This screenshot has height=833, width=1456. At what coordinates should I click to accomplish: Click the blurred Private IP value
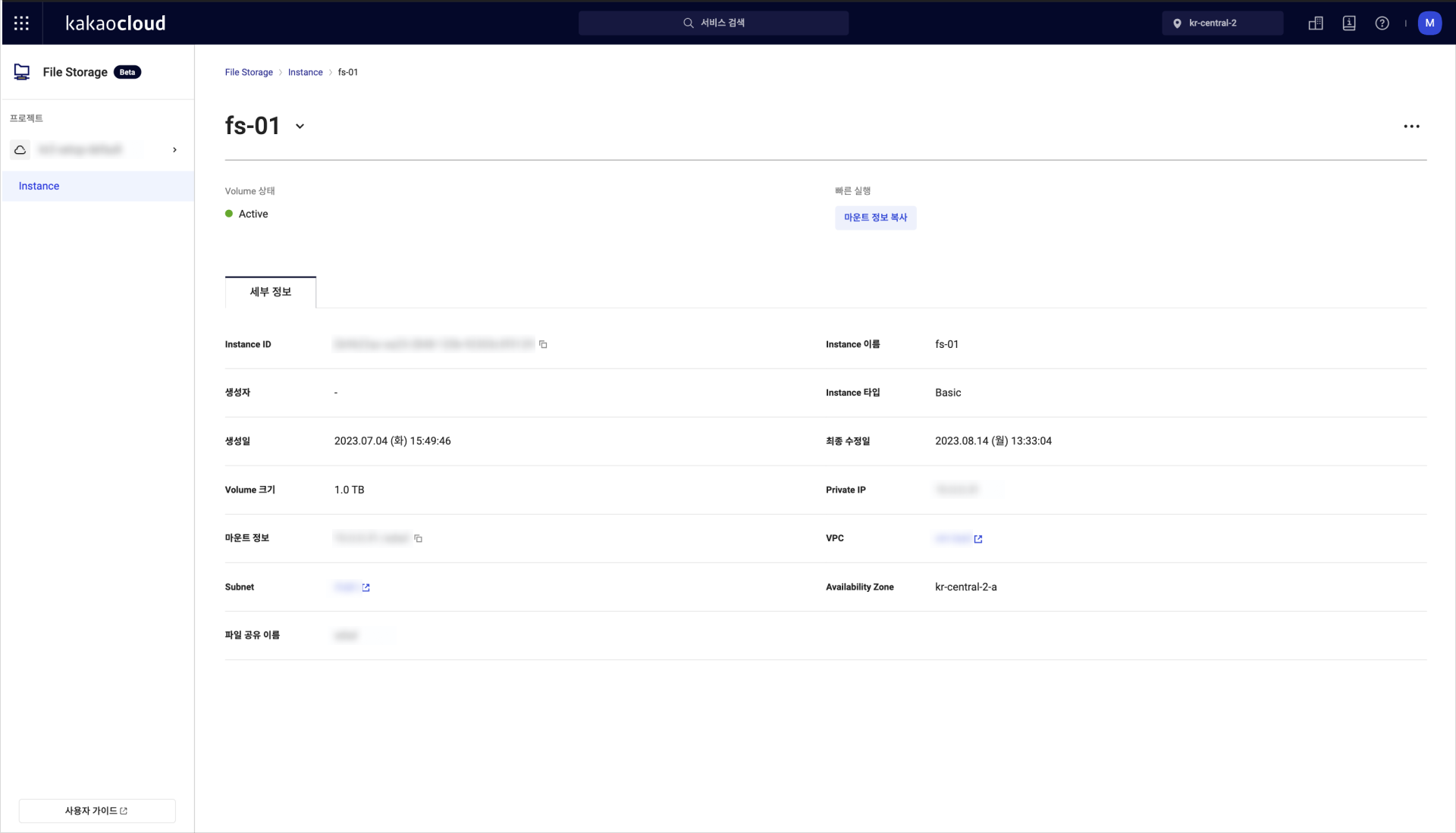pyautogui.click(x=957, y=490)
